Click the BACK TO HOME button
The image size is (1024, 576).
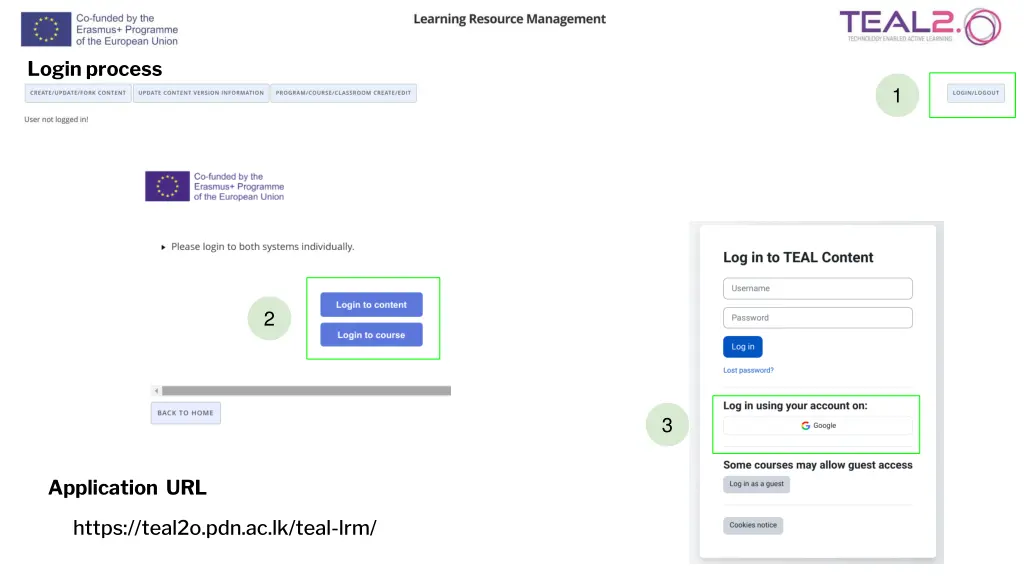185,413
